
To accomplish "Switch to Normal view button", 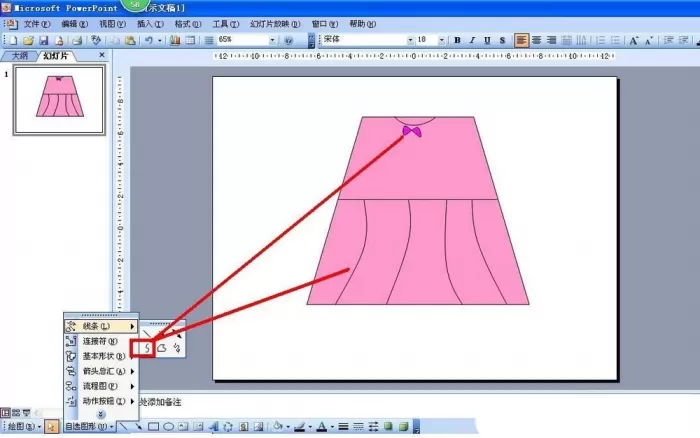I will (5, 413).
